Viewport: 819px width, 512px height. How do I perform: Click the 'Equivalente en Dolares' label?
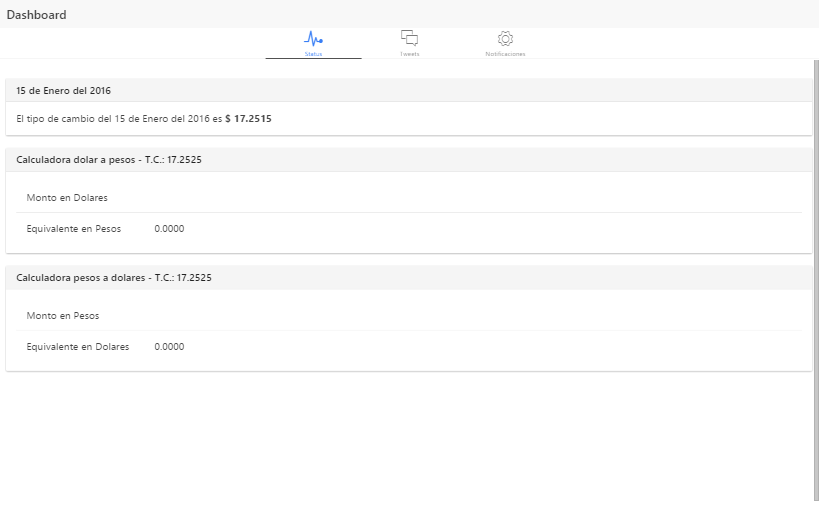point(78,347)
